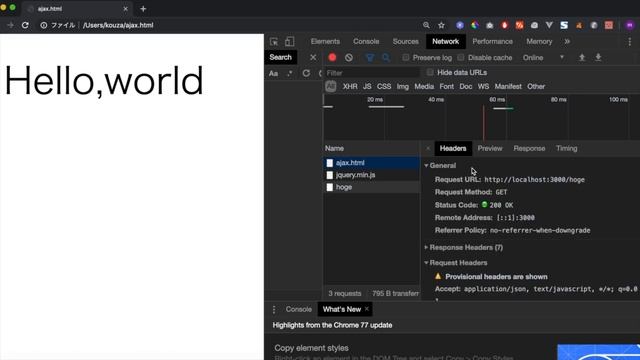The height and width of the screenshot is (360, 640).
Task: Toggle regular expression search option
Action: 289,73
